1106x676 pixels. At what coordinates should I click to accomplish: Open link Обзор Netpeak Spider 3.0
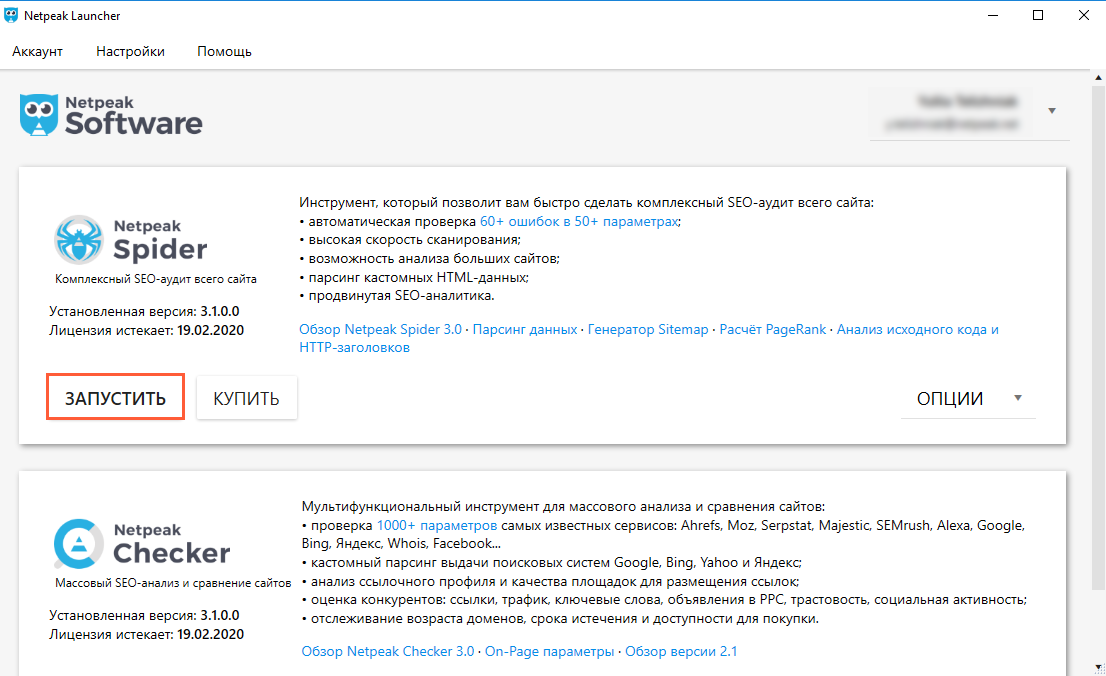[380, 330]
